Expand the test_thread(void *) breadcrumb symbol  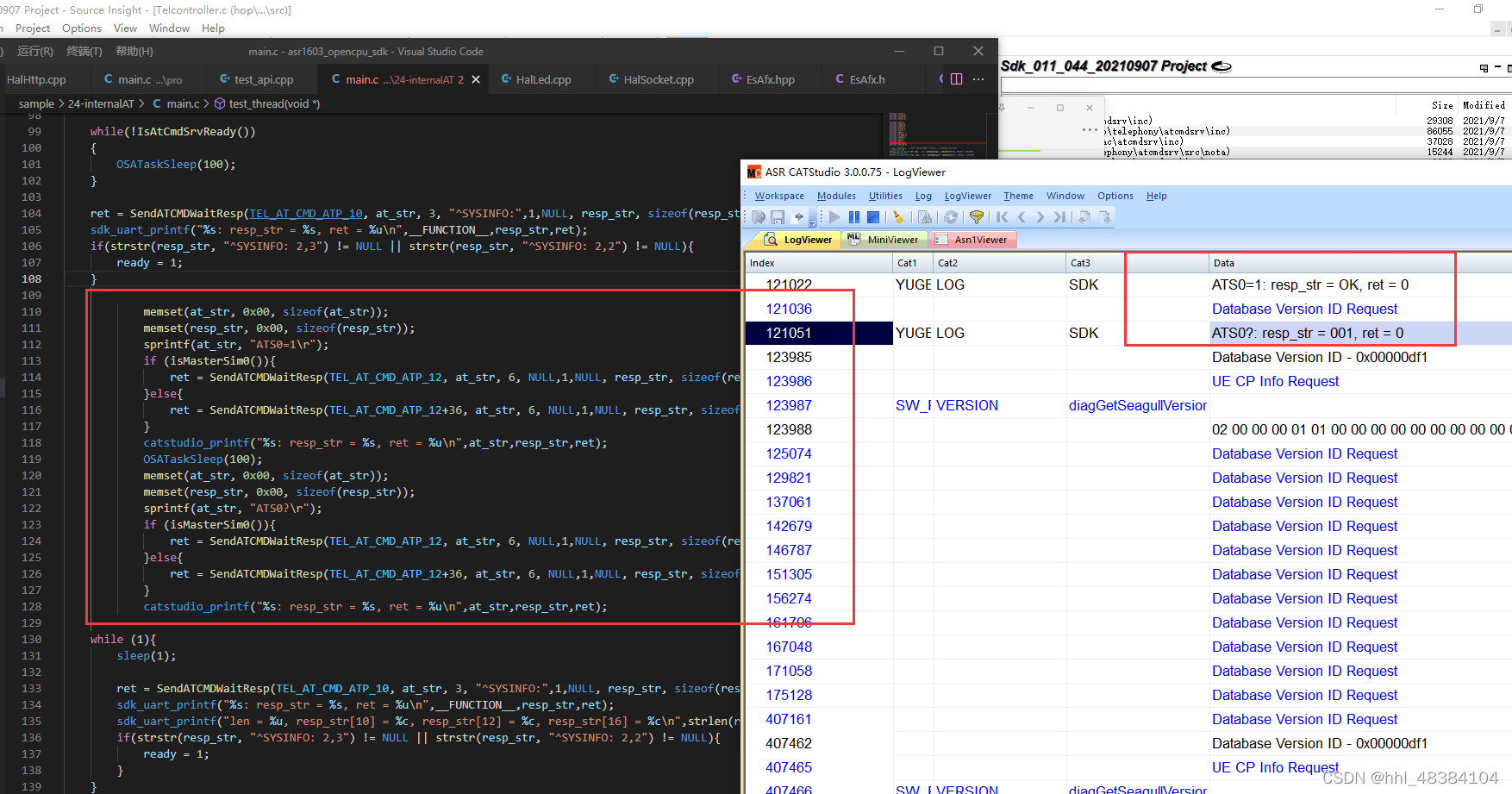pos(267,103)
